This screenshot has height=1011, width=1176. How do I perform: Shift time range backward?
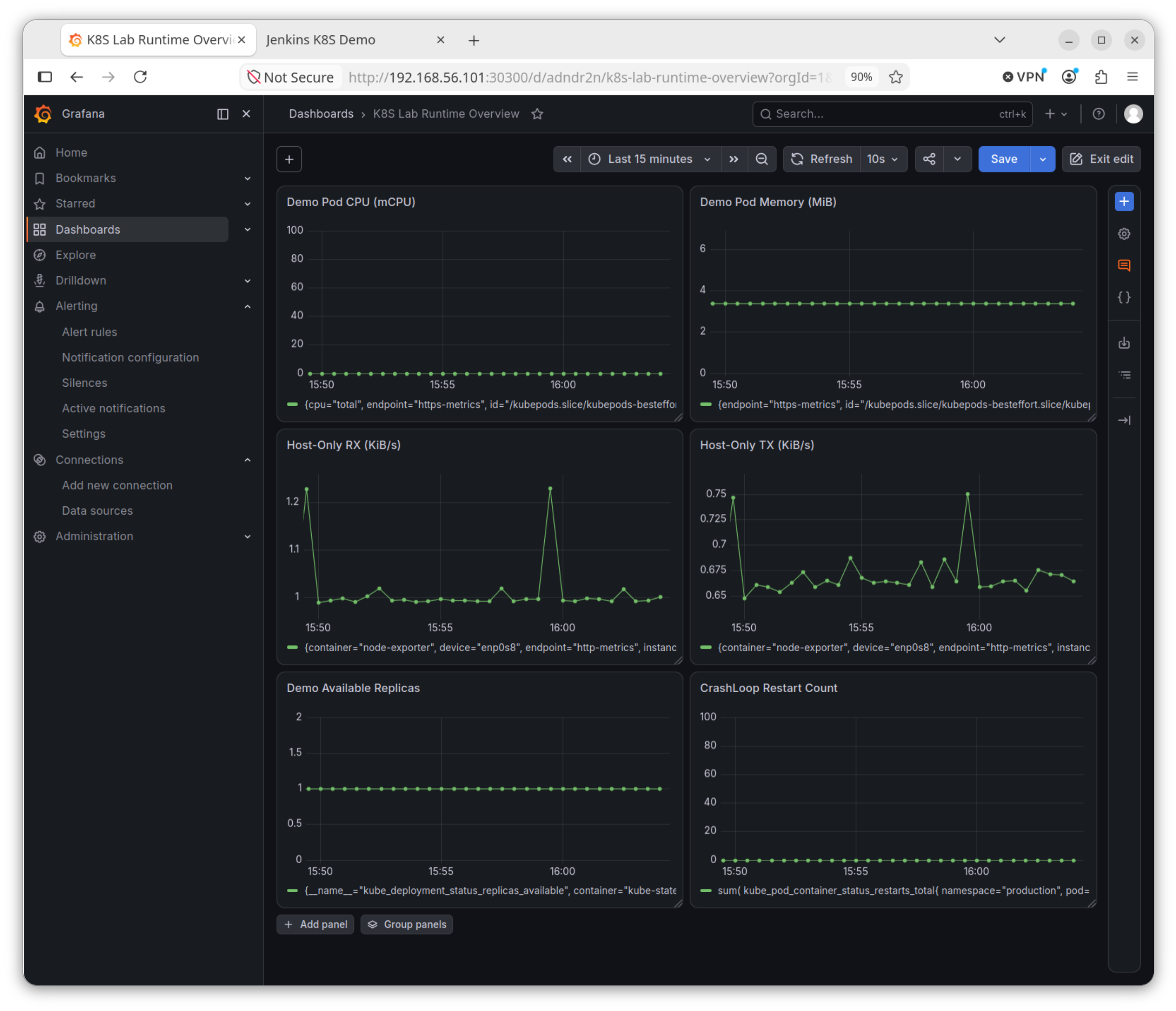(567, 159)
